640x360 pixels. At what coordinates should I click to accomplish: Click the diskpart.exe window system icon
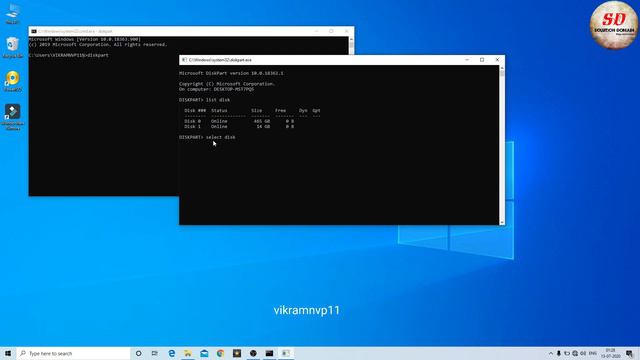pyautogui.click(x=184, y=60)
